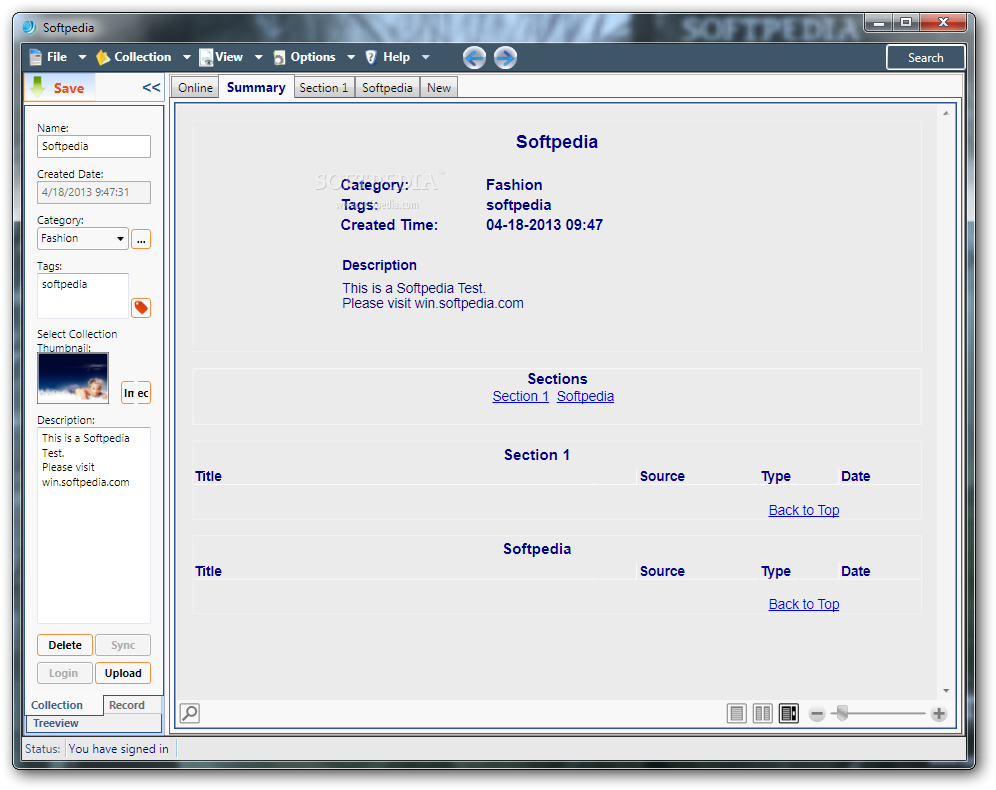Select the single-page layout icon
The image size is (996, 790).
pyautogui.click(x=736, y=713)
